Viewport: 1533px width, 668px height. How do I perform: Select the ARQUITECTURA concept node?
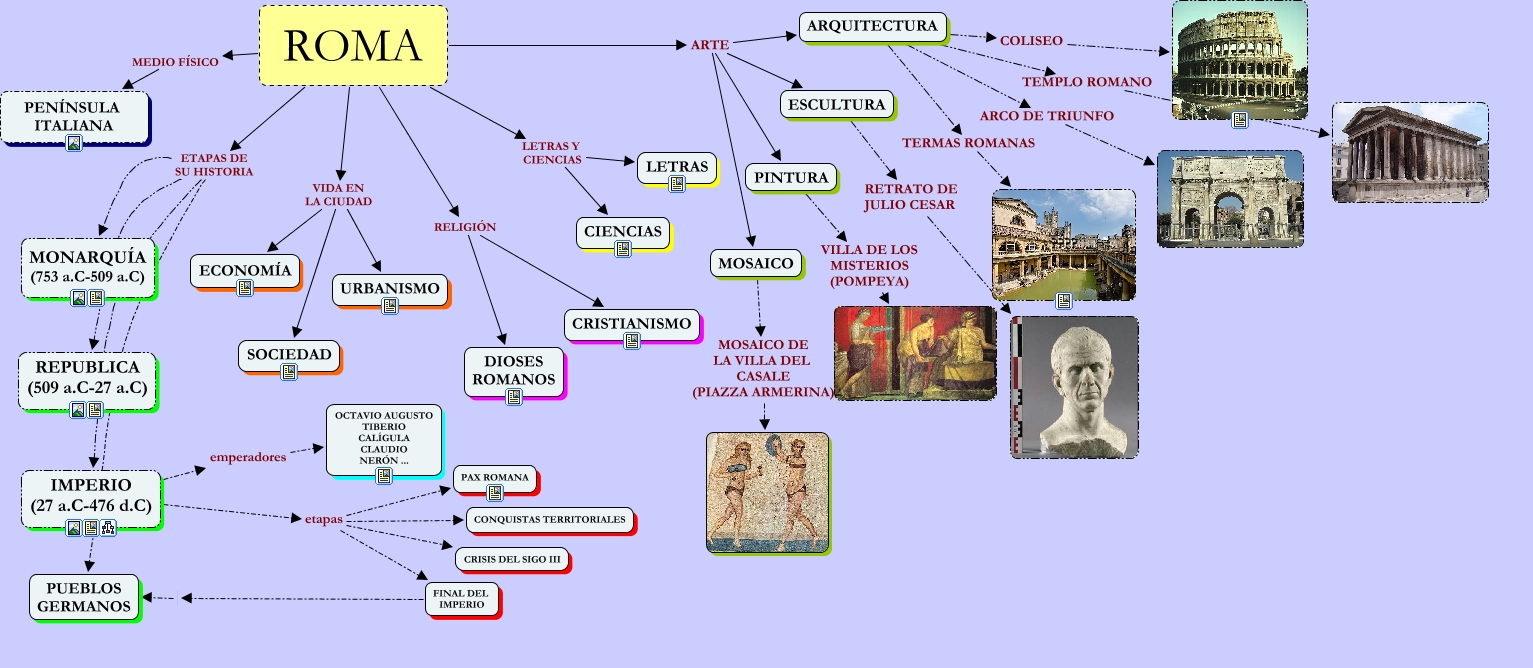click(x=873, y=26)
